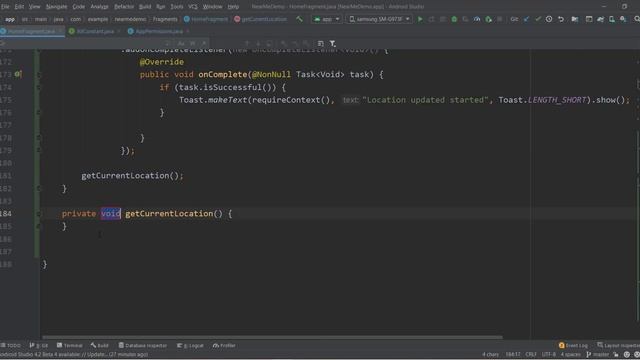Click the green Debug bug icon
This screenshot has width=640, height=360.
(x=454, y=19)
